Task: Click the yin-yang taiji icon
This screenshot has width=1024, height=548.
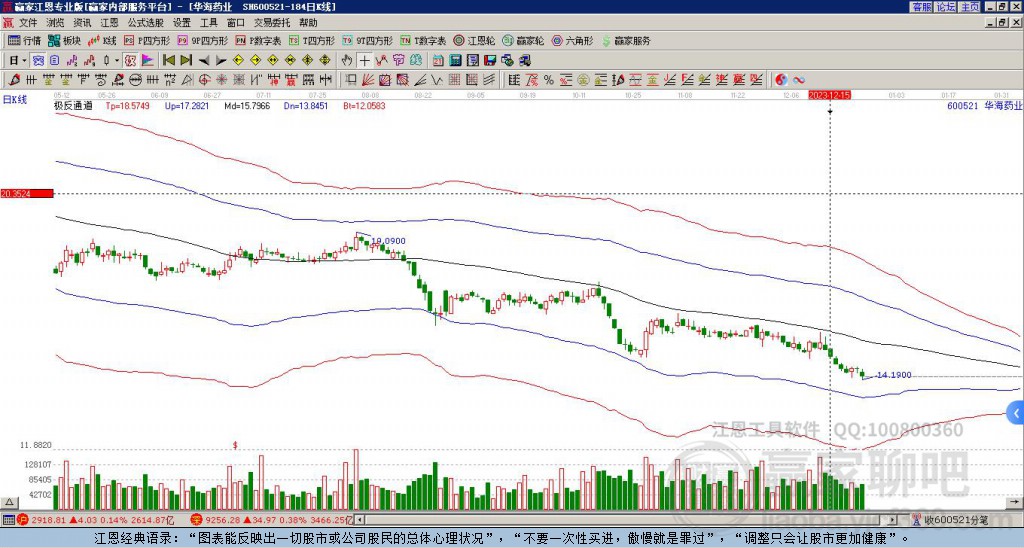Action: (781, 80)
